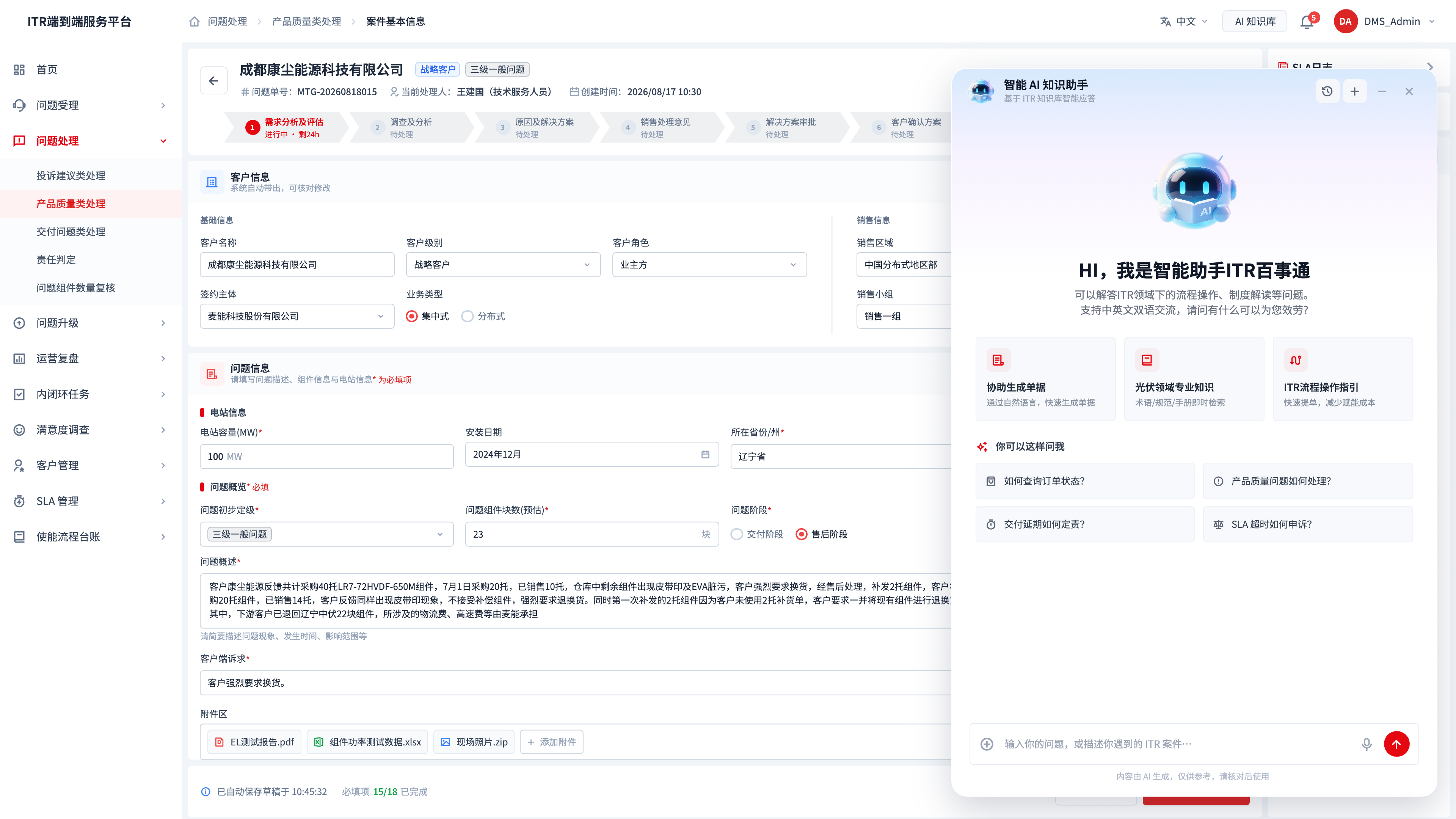Open 责任判定 in sidebar
The height and width of the screenshot is (819, 1456).
click(x=56, y=259)
